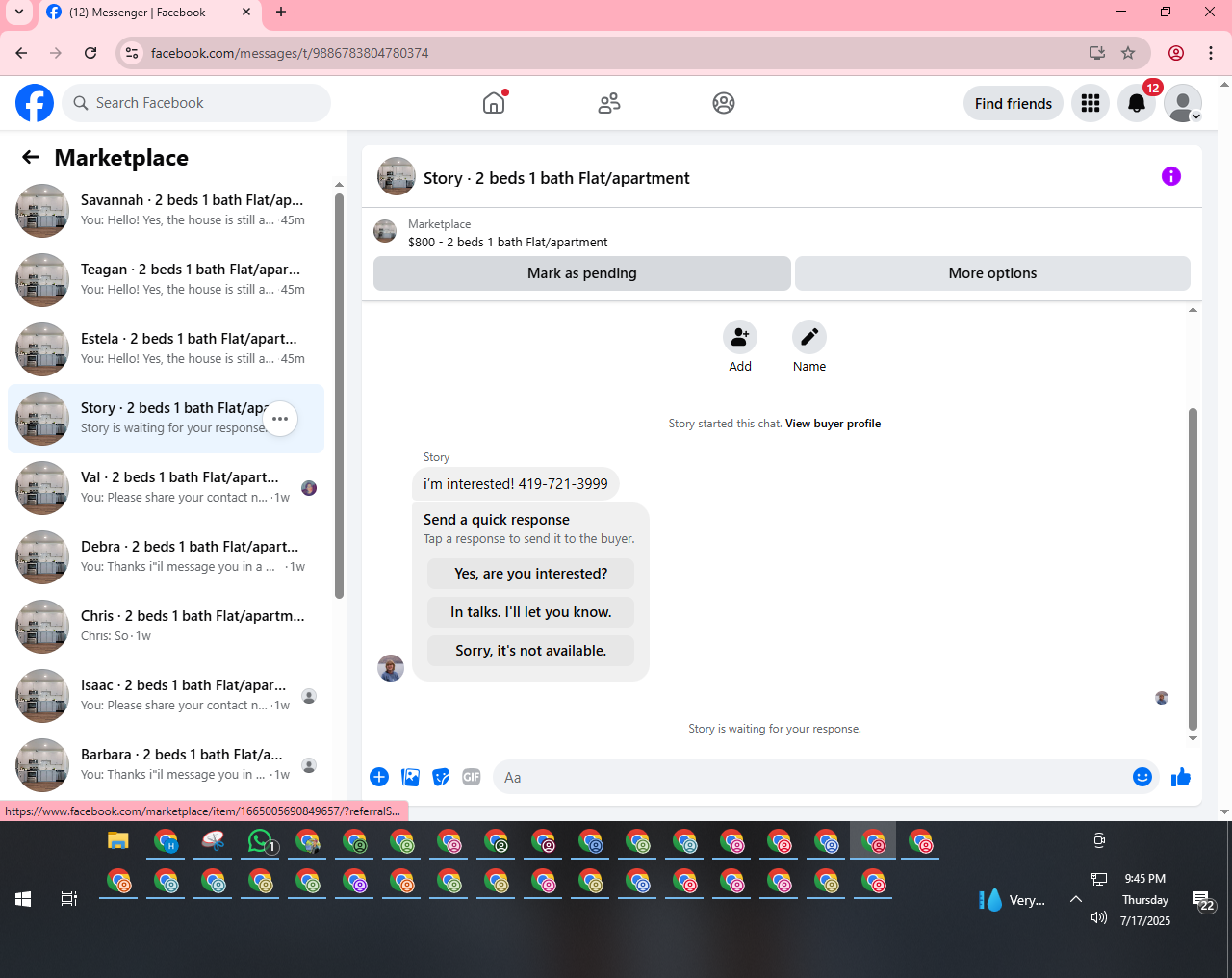Viewport: 1232px width, 978px height.
Task: Click the conversation list scrollbar
Action: (x=339, y=395)
